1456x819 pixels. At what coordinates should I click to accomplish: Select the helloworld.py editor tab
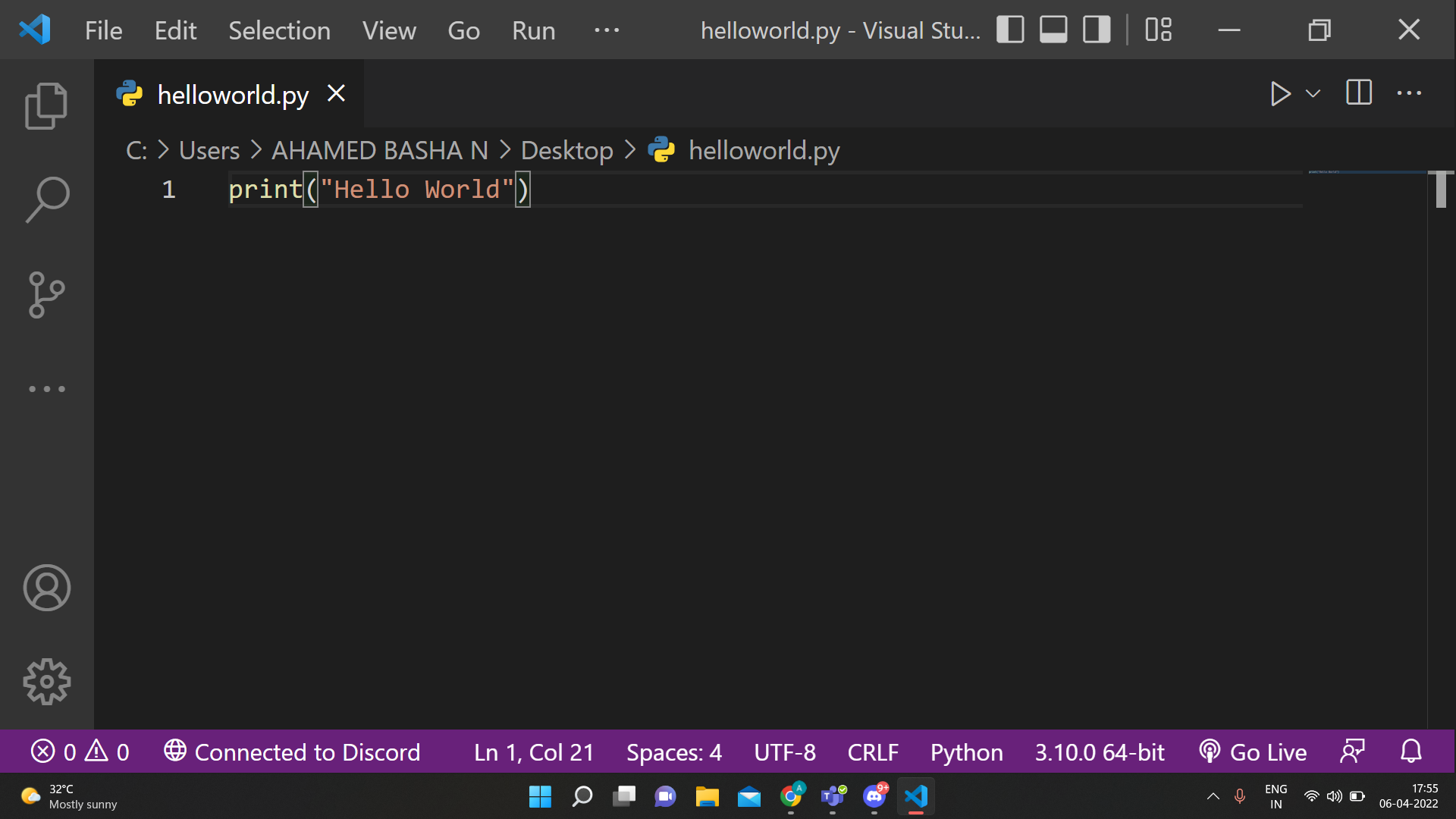point(232,95)
